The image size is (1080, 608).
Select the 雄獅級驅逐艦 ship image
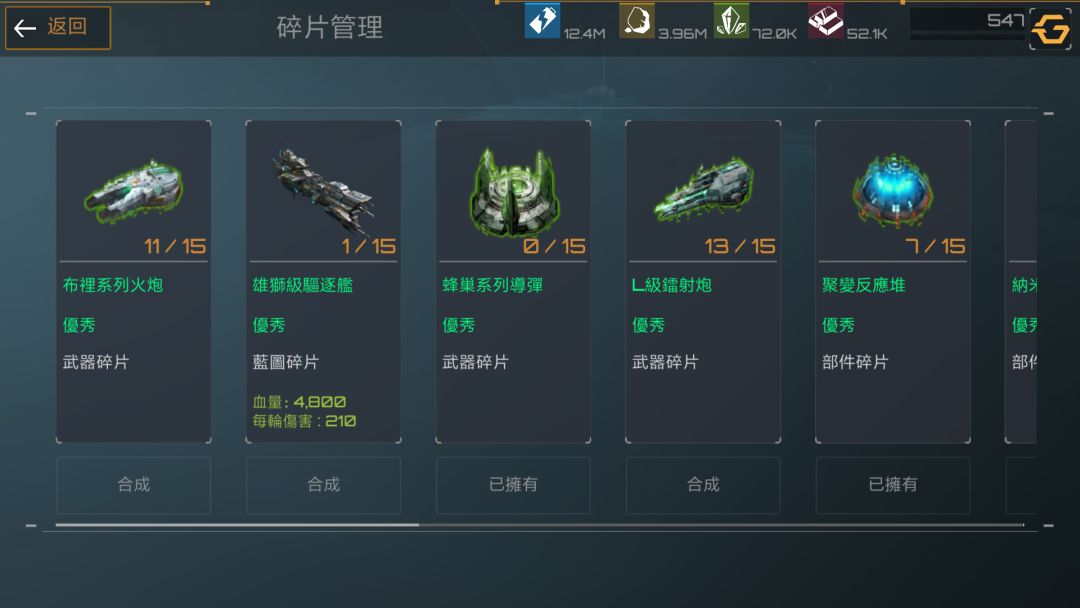pyautogui.click(x=323, y=192)
